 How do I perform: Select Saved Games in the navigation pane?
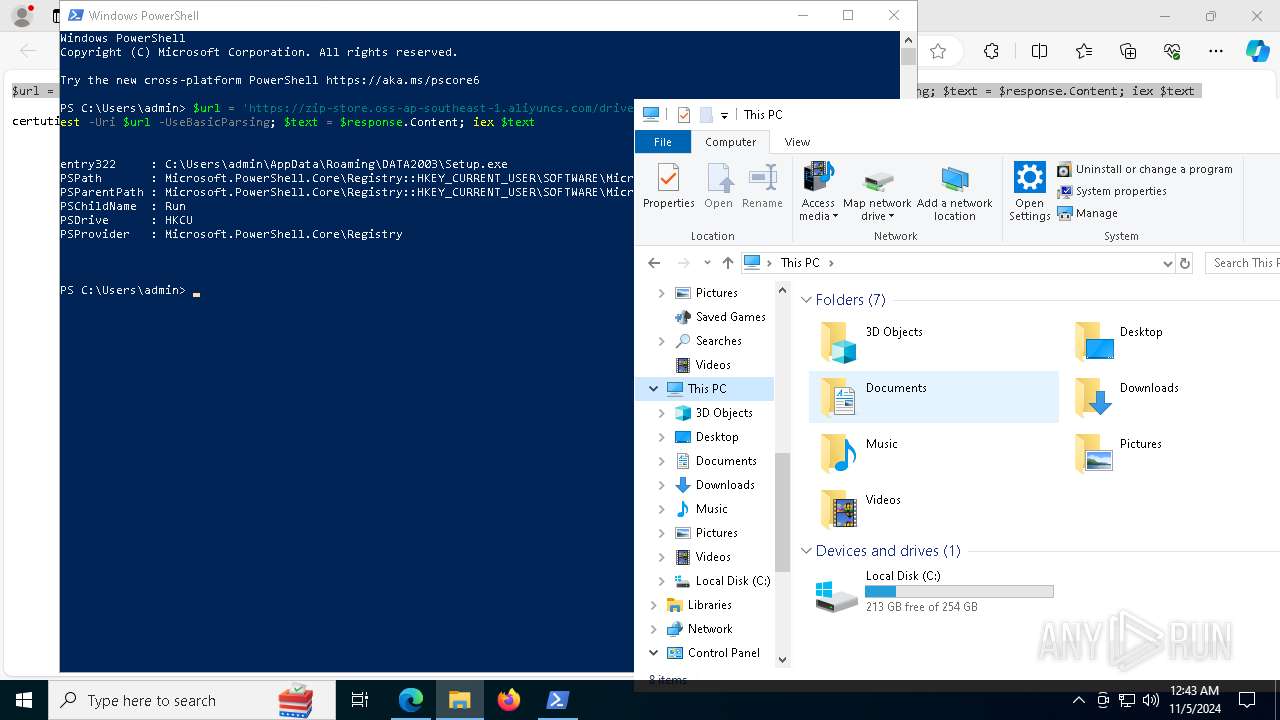pyautogui.click(x=720, y=317)
